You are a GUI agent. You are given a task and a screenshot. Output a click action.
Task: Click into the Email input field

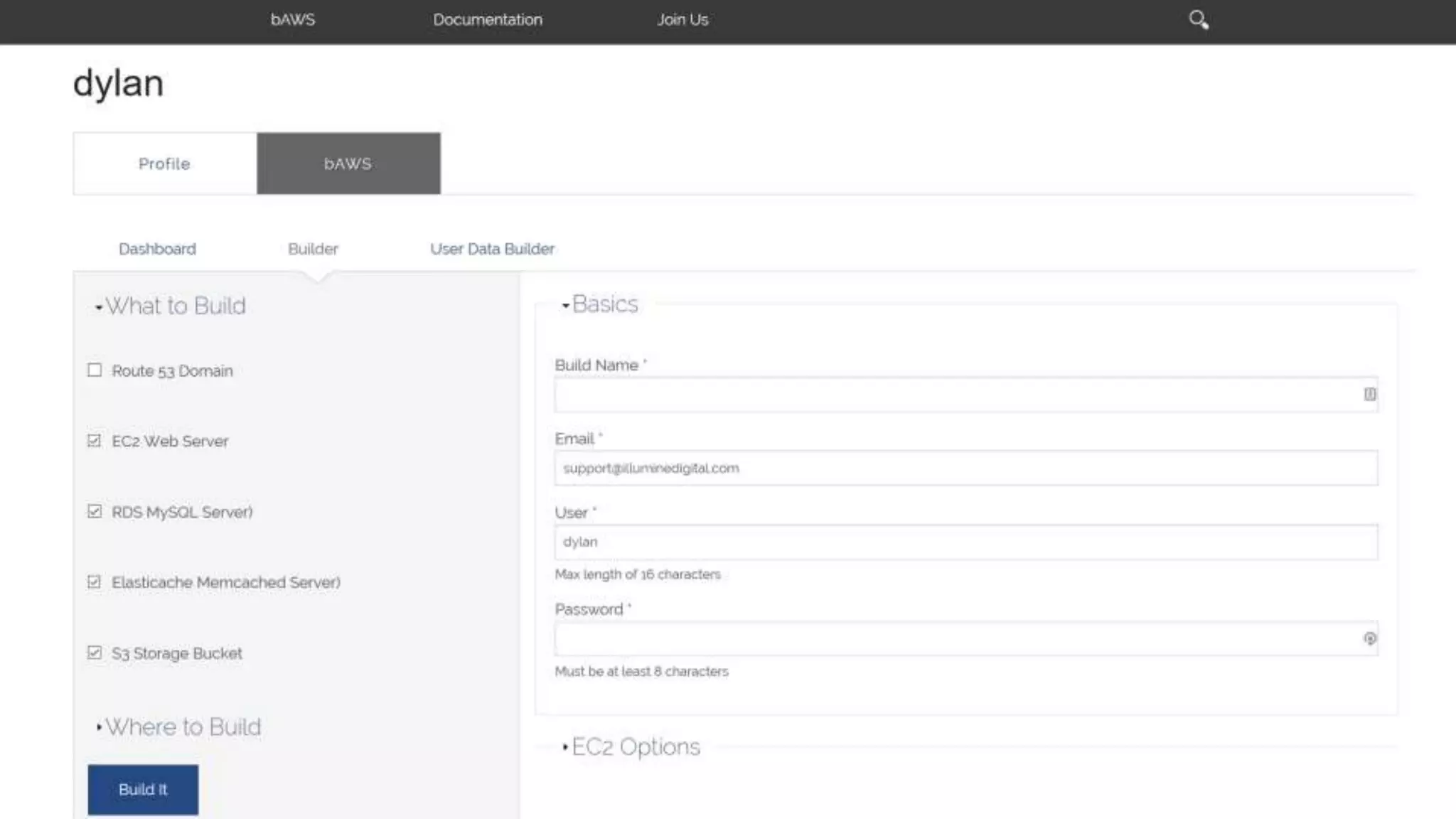pos(965,469)
